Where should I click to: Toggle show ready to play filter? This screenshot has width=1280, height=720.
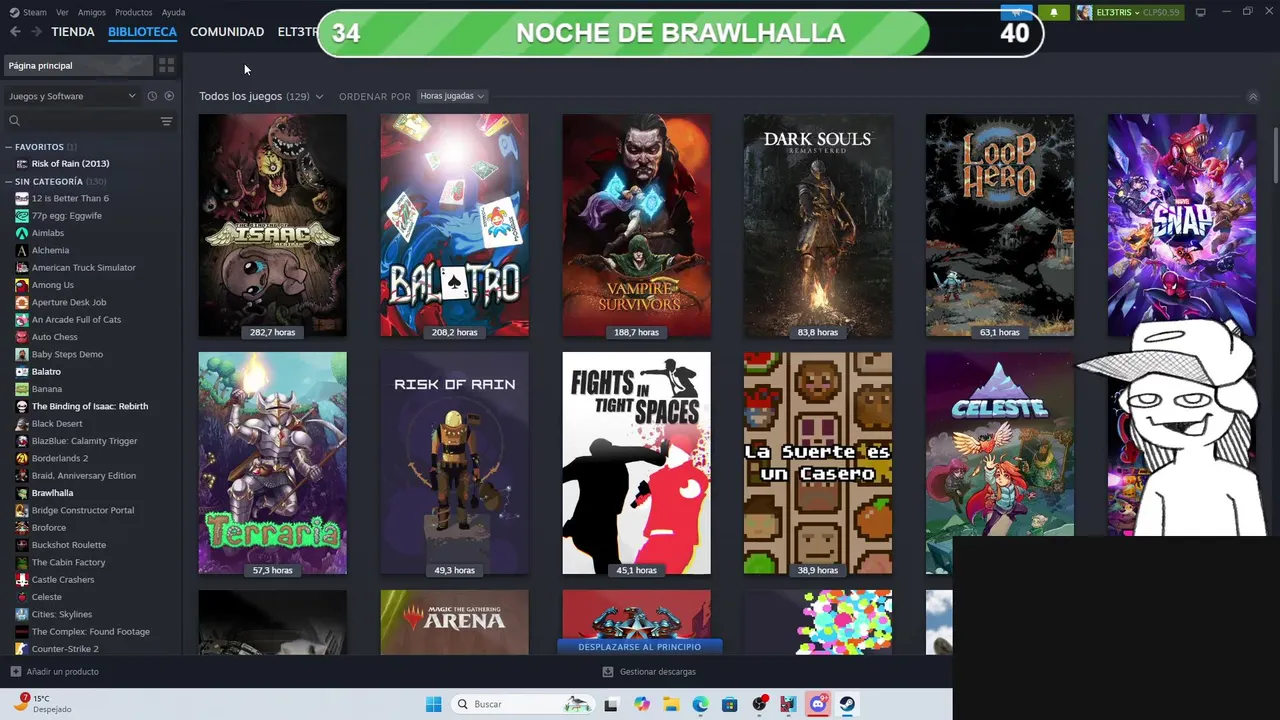[x=169, y=96]
